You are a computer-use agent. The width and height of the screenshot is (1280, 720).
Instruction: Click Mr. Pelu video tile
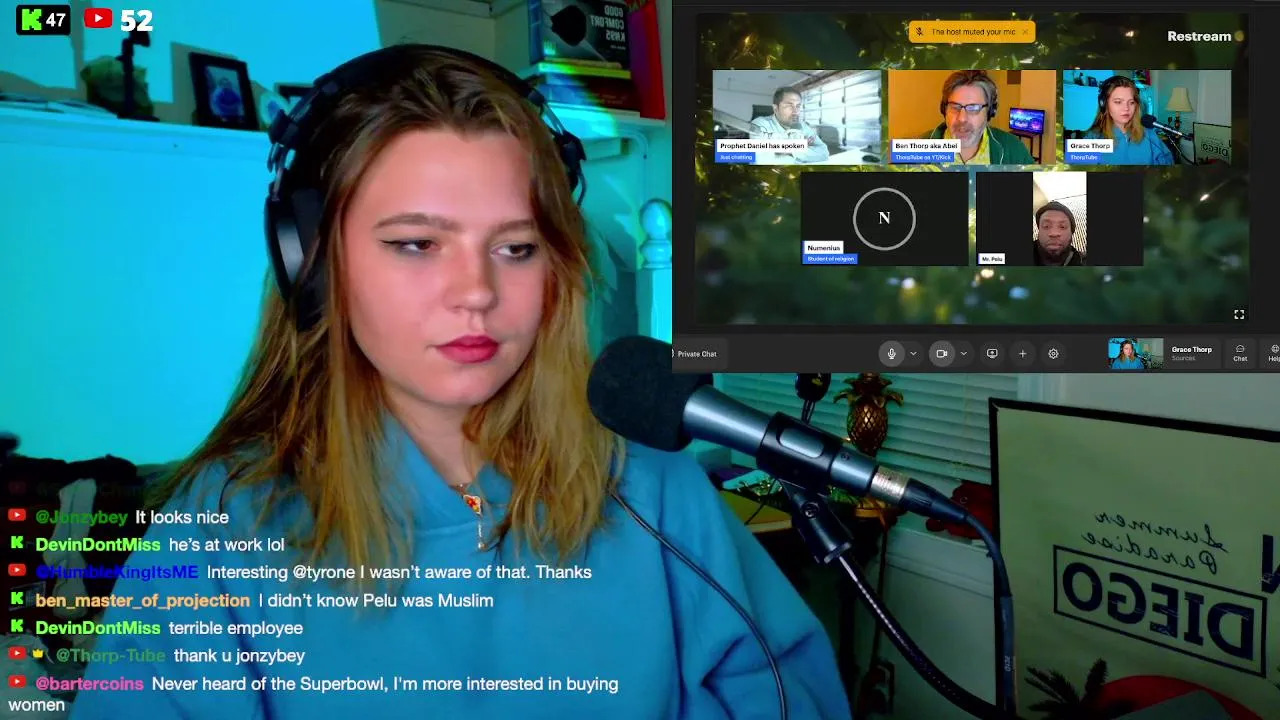(1059, 218)
